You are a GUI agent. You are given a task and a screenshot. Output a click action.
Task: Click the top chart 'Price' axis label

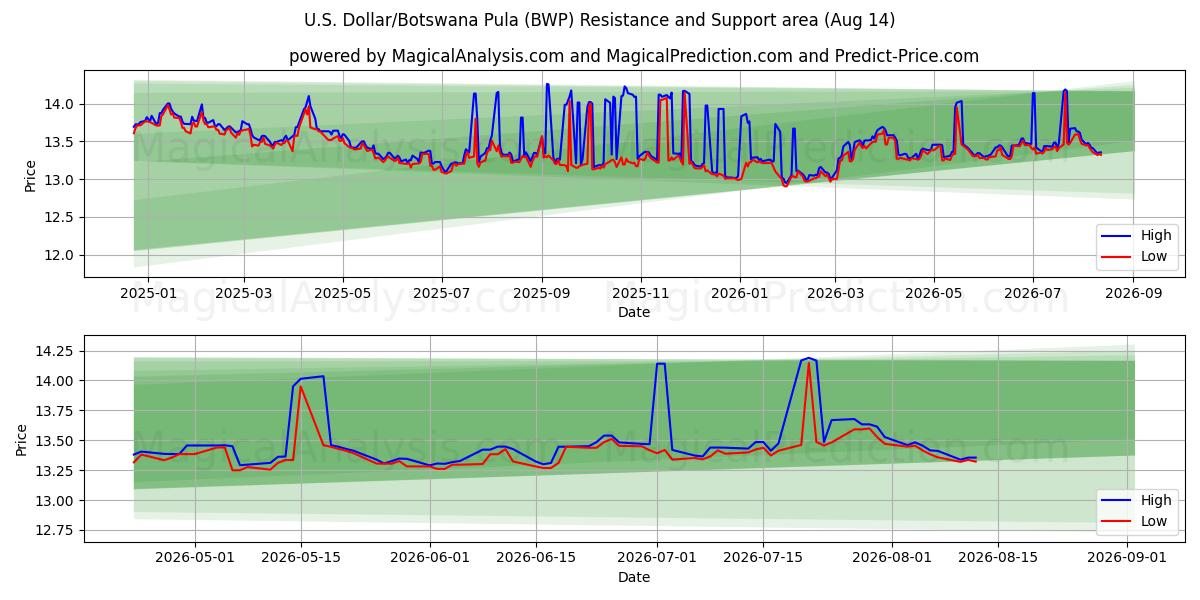(30, 174)
